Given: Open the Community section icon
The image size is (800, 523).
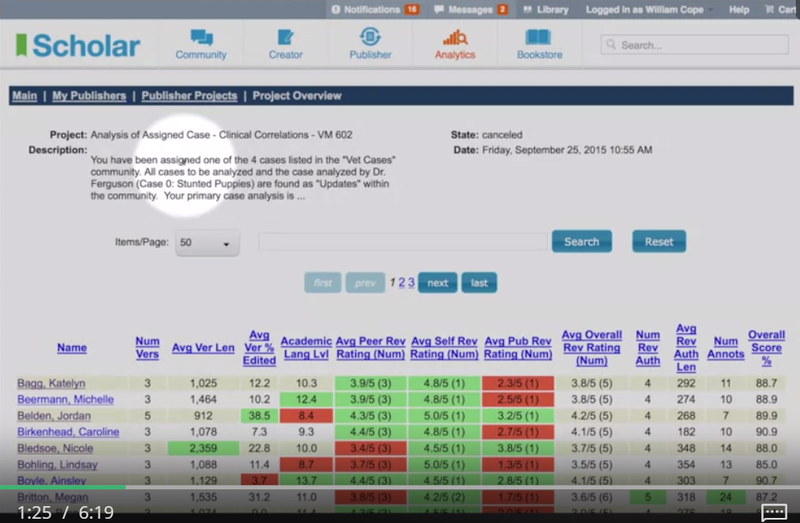Looking at the screenshot, I should pyautogui.click(x=201, y=39).
